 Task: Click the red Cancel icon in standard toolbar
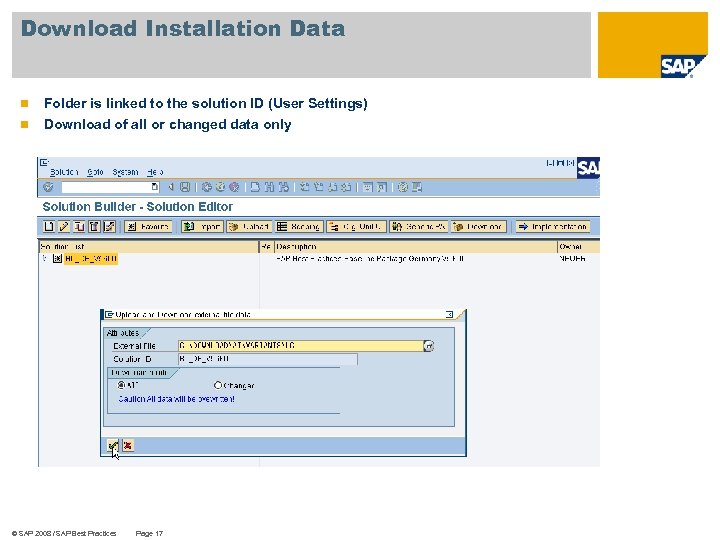click(x=234, y=187)
